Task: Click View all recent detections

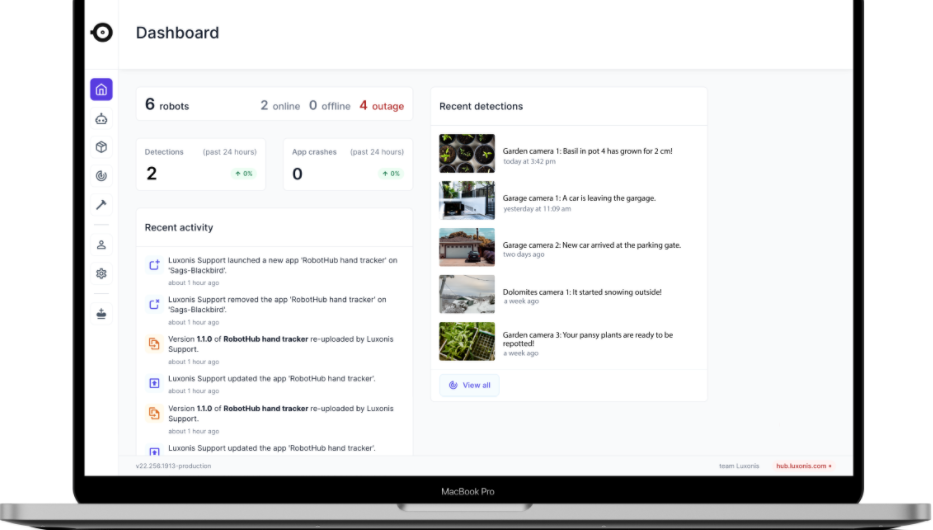Action: tap(469, 385)
